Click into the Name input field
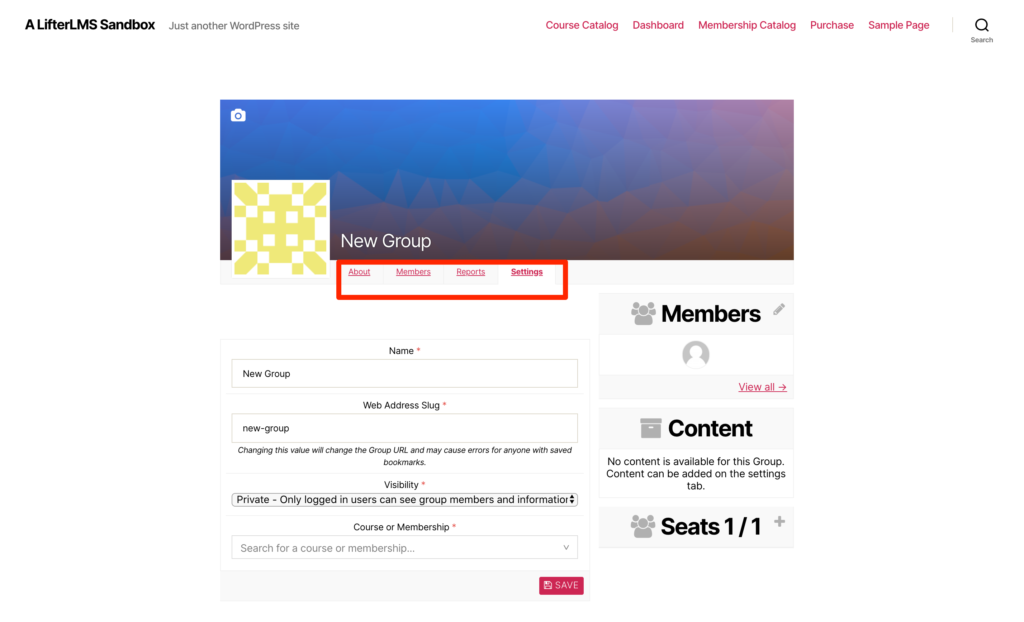Screen dimensions: 1024x622 point(404,374)
